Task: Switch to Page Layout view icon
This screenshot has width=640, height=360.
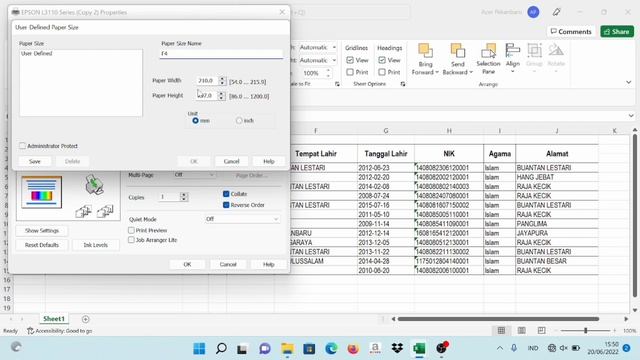Action: click(x=522, y=330)
